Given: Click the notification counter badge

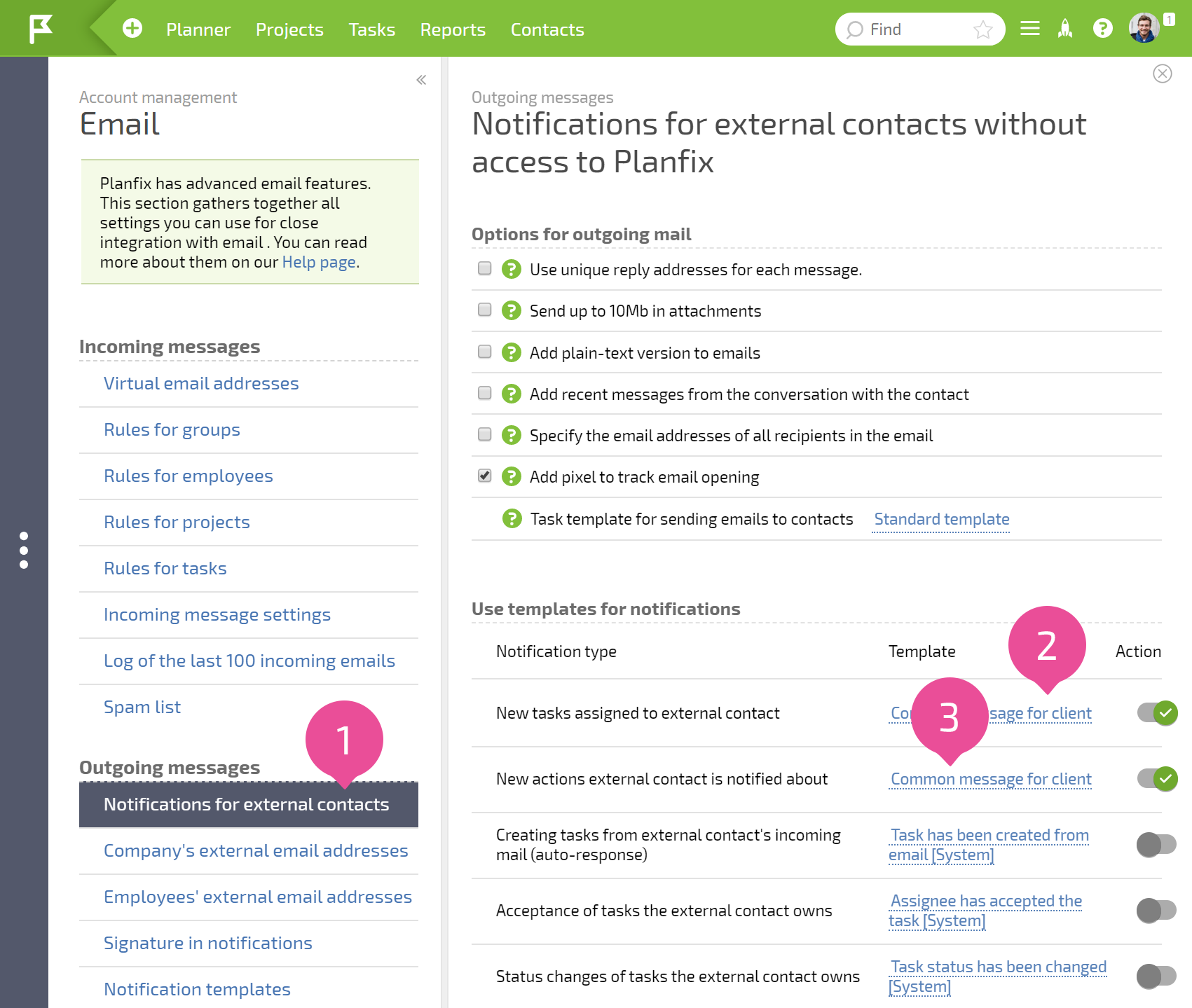Looking at the screenshot, I should 1169,20.
